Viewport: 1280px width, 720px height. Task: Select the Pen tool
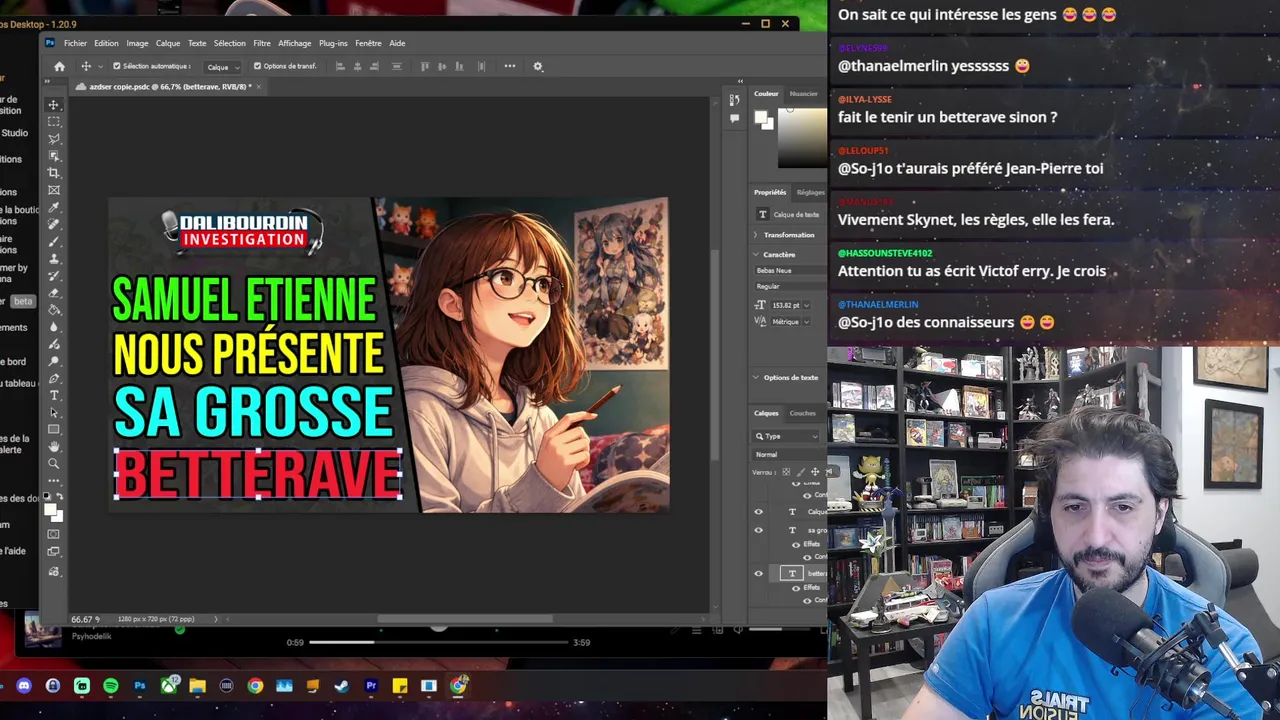tap(54, 378)
